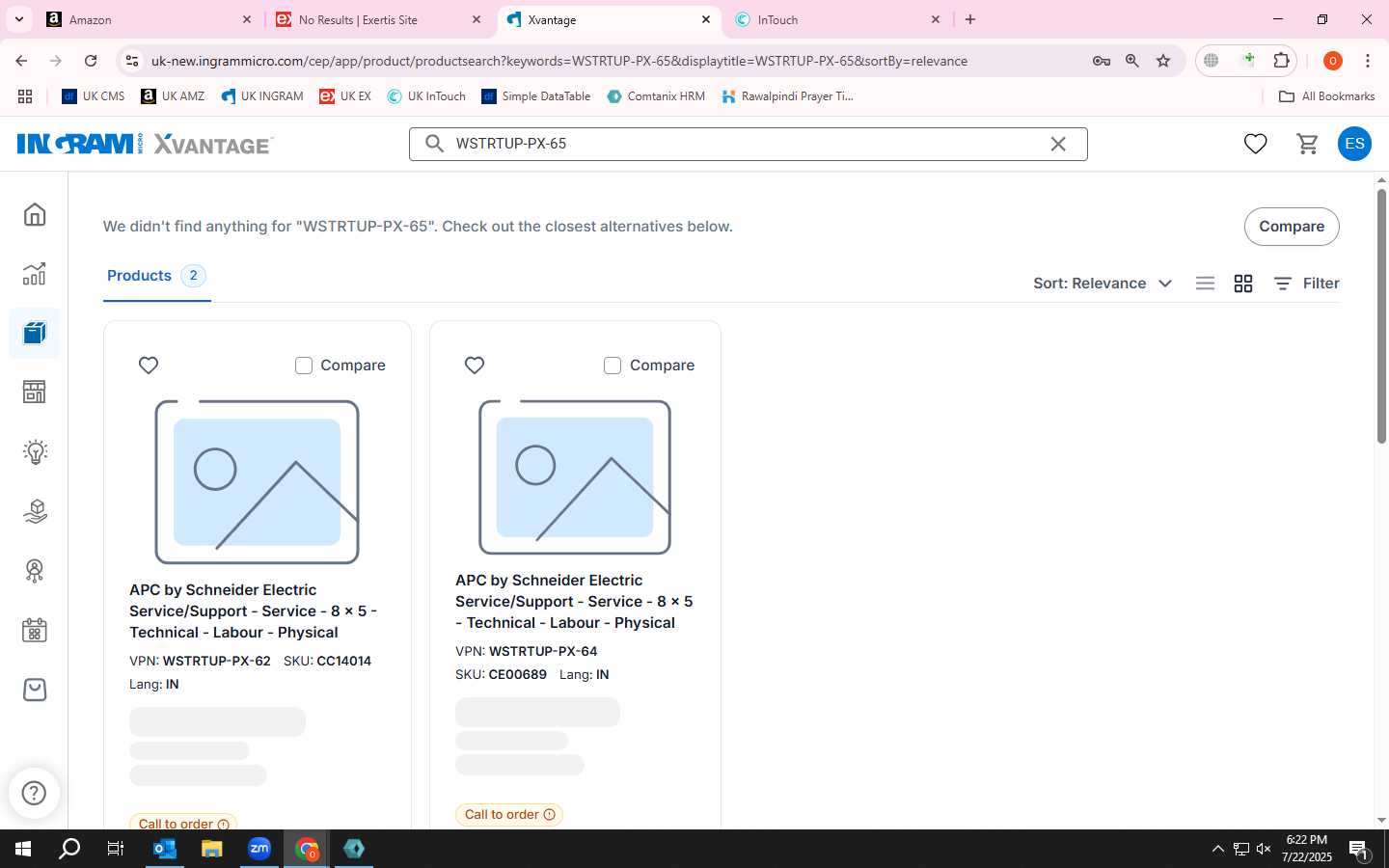The image size is (1389, 868).
Task: Open the password key icon in address bar
Action: point(1102,61)
